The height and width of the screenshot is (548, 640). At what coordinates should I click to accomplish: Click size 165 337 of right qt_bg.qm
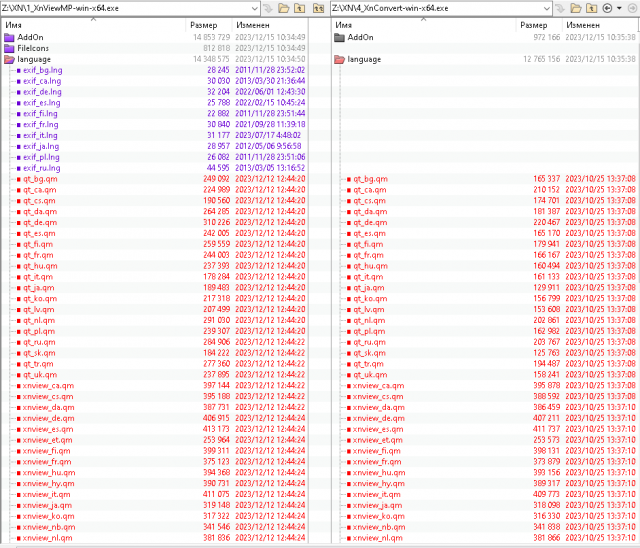point(547,179)
